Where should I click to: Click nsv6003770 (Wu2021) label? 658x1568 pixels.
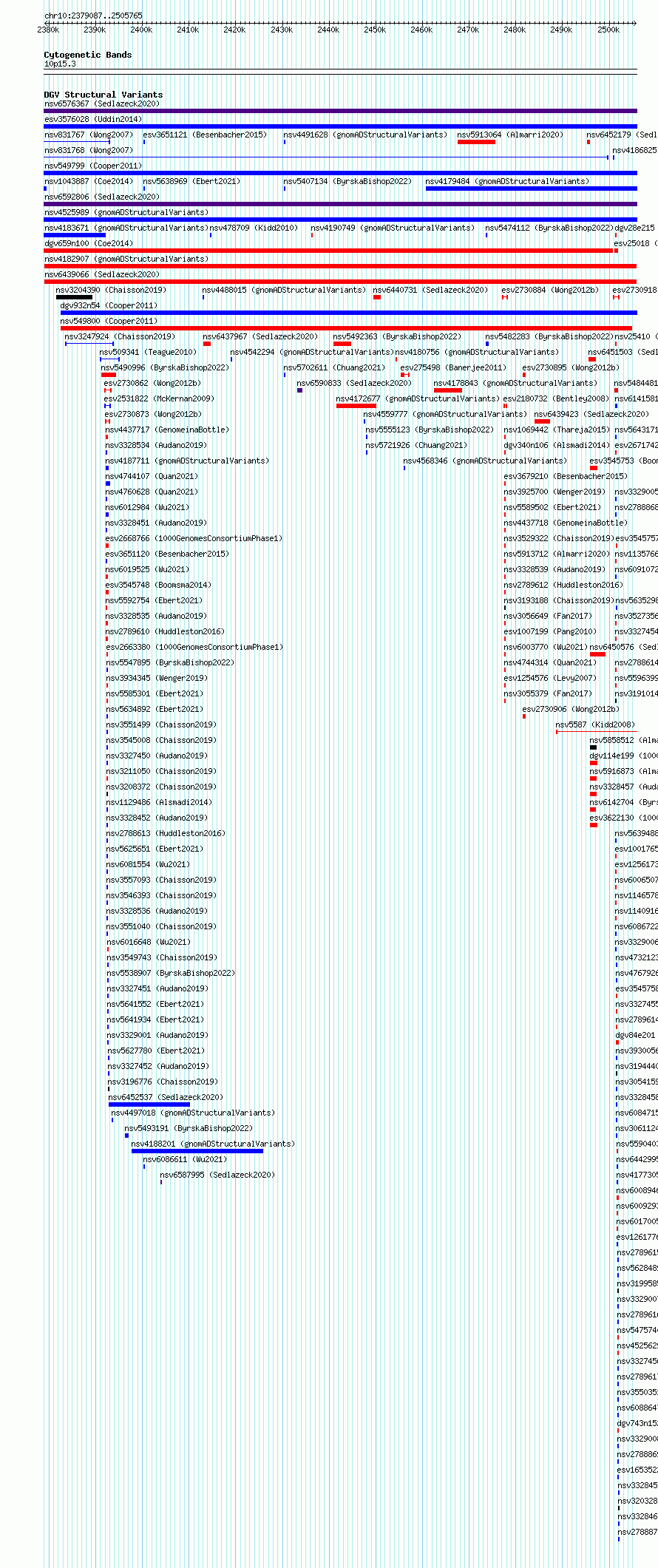(x=546, y=647)
